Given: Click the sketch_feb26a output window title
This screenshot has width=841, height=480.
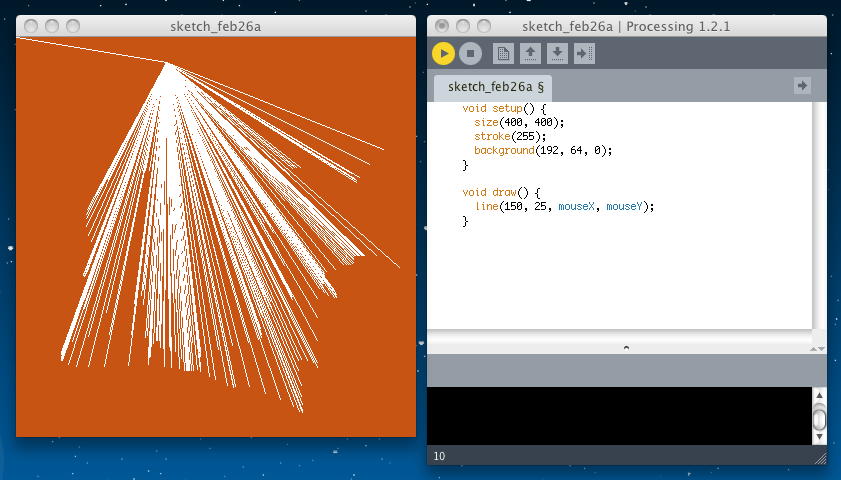Looking at the screenshot, I should click(x=216, y=26).
